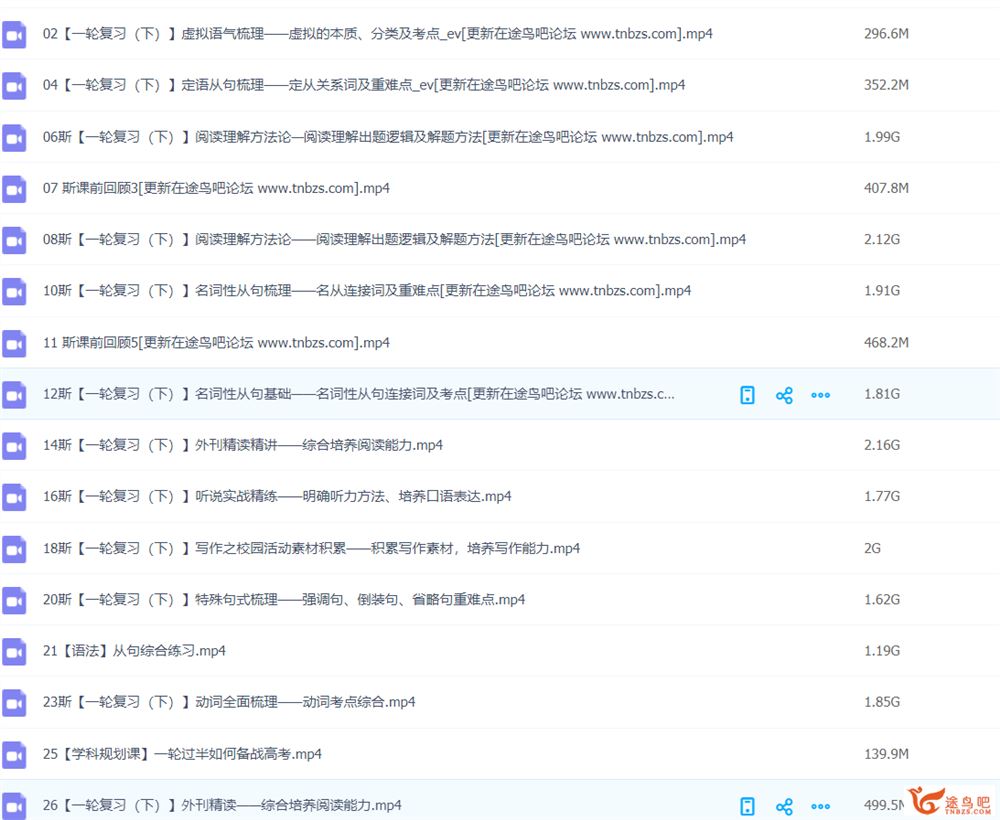This screenshot has height=820, width=1000.
Task: Click video icon of 20斯 特殊句式梳理
Action: coord(14,601)
